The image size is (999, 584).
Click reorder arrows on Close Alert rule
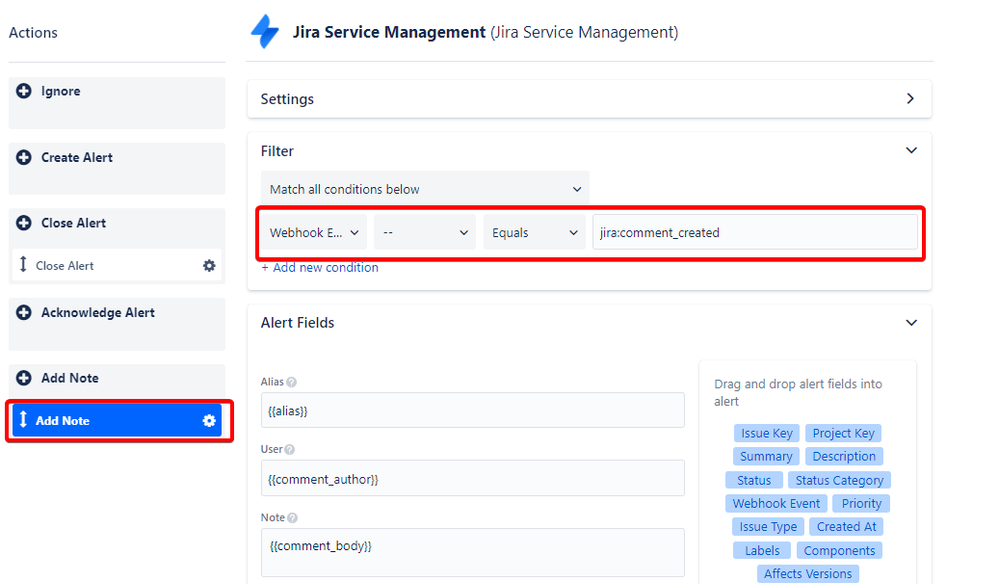coord(23,264)
